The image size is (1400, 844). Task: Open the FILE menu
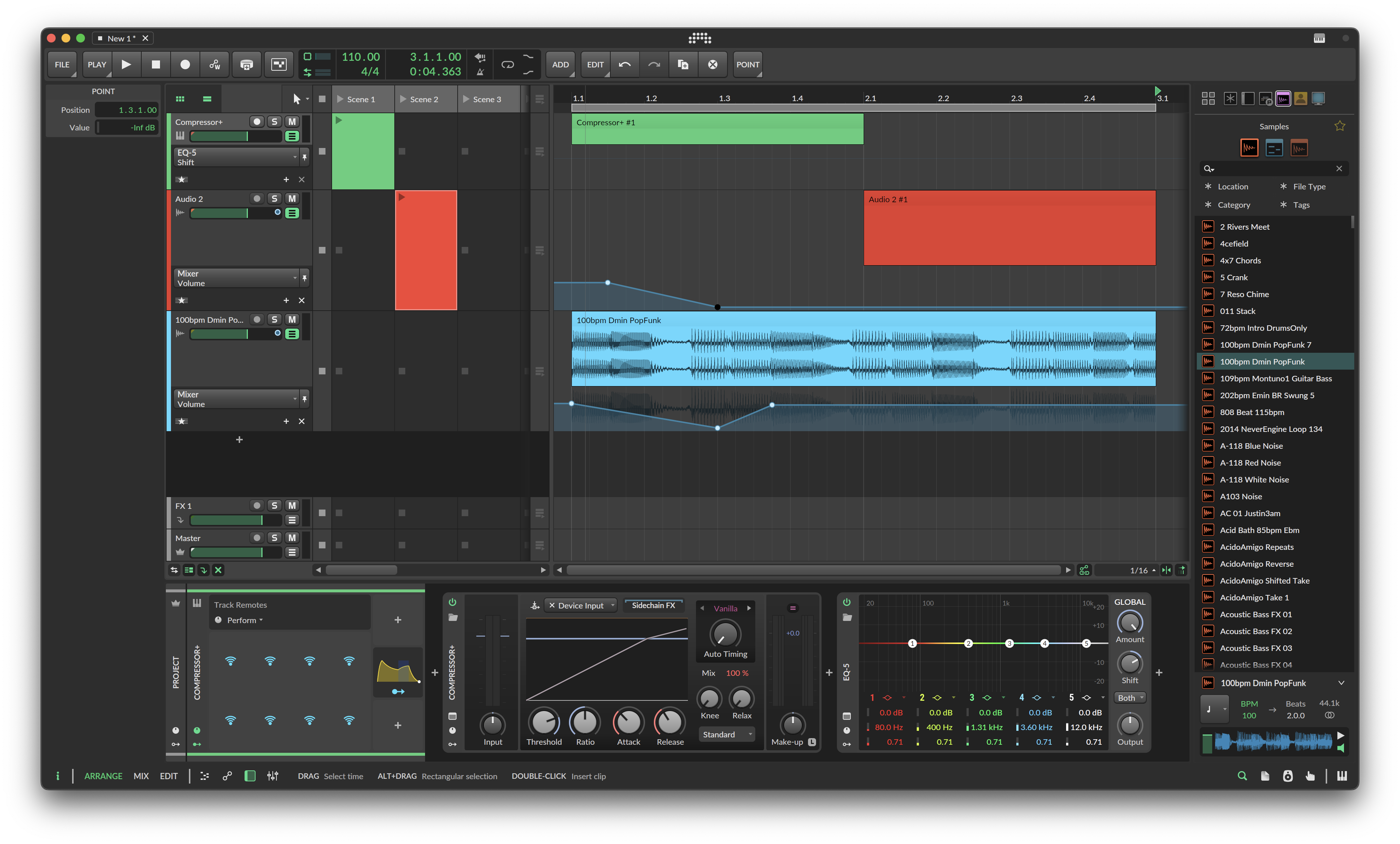[62, 65]
